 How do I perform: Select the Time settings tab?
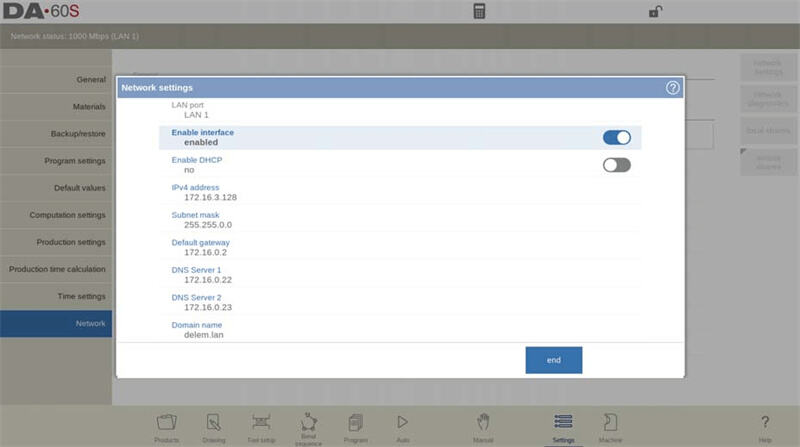(x=56, y=297)
